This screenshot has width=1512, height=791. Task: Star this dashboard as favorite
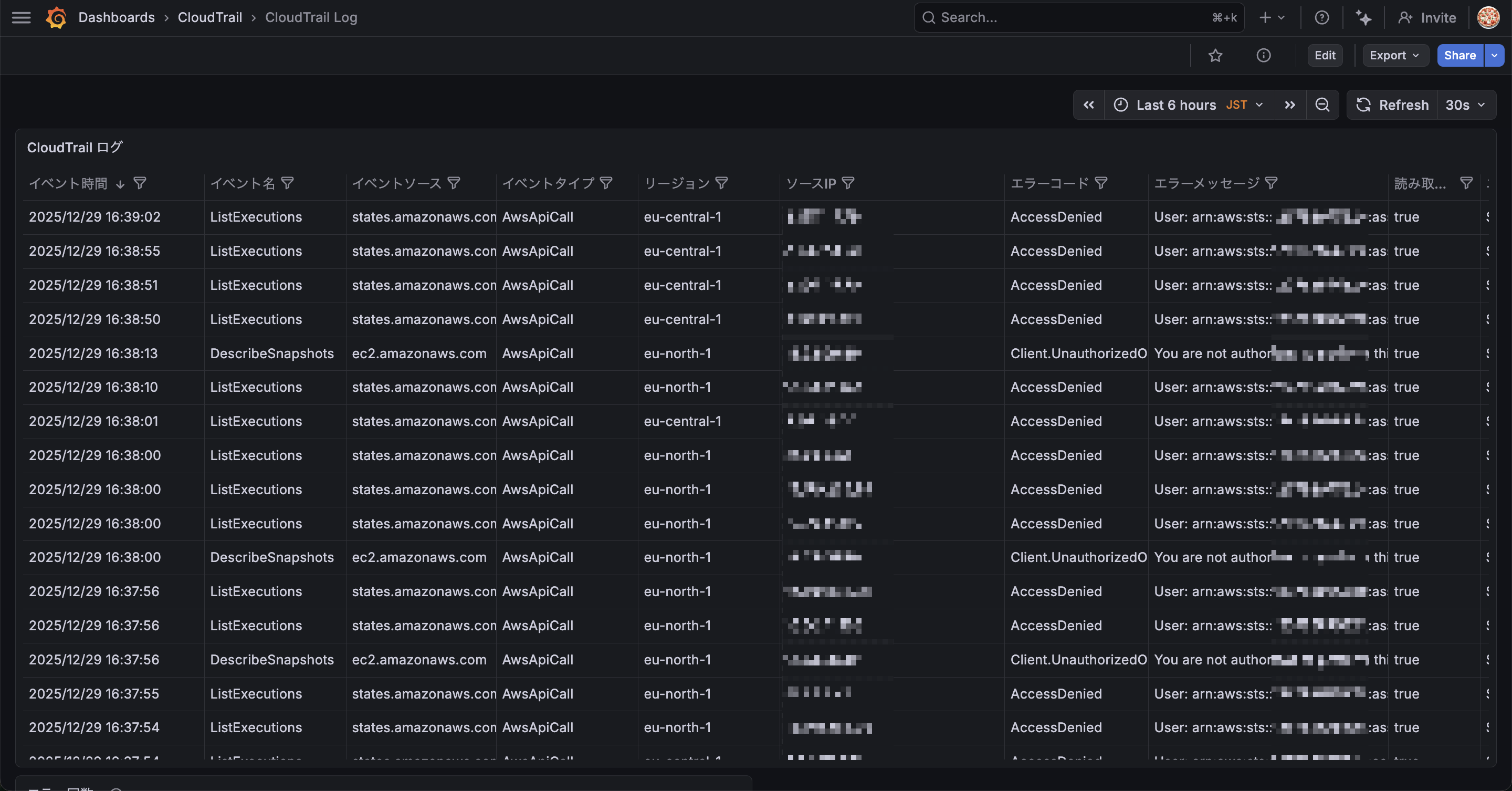[x=1215, y=55]
